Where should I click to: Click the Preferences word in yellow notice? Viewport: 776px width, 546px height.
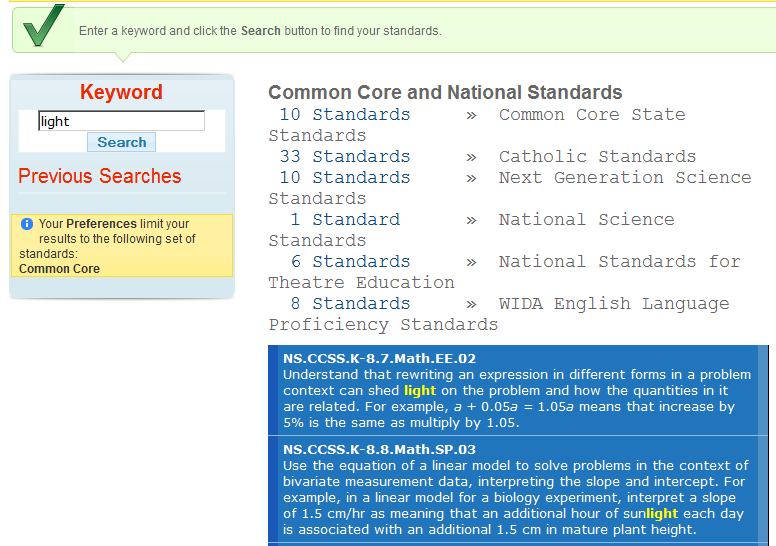101,224
